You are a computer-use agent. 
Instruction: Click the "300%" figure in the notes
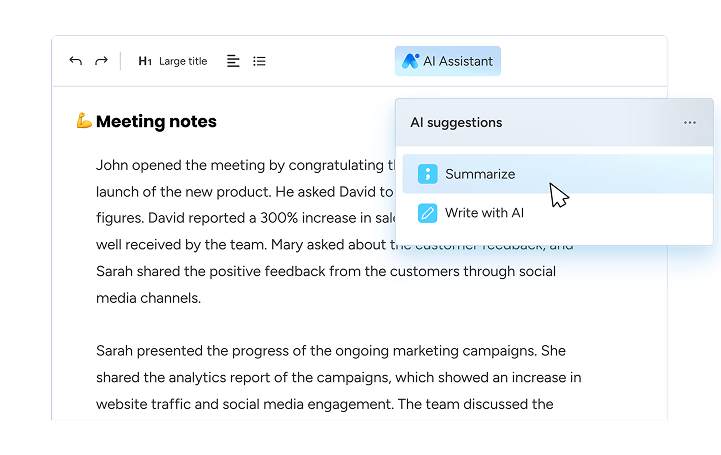[x=279, y=218]
